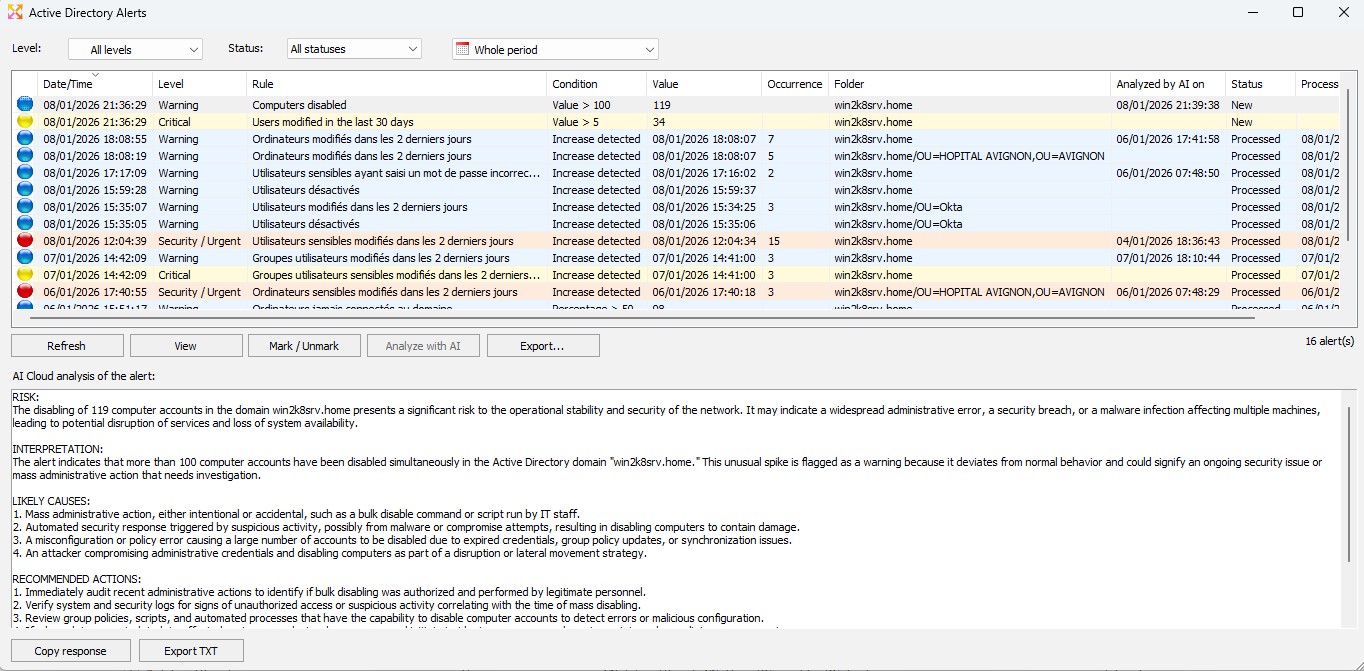Click blue icon of 08/01/2026 18:08:55 alert
This screenshot has width=1364, height=671.
[25, 139]
